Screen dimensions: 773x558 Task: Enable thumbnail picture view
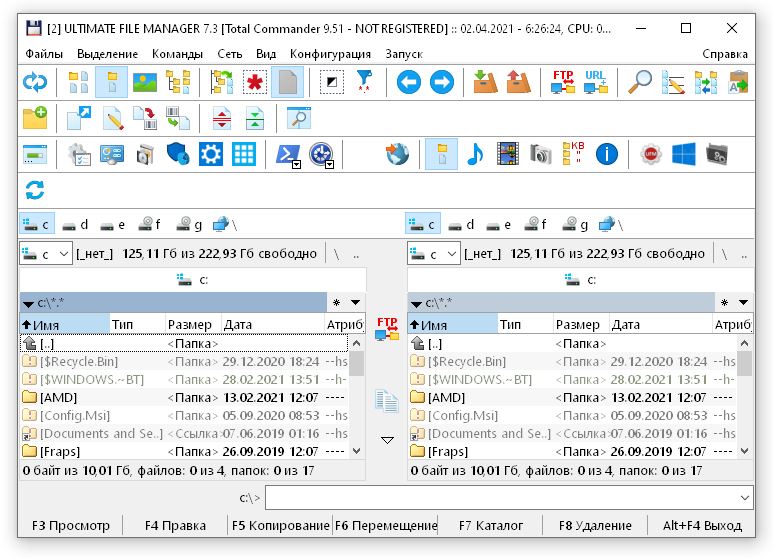pos(145,82)
